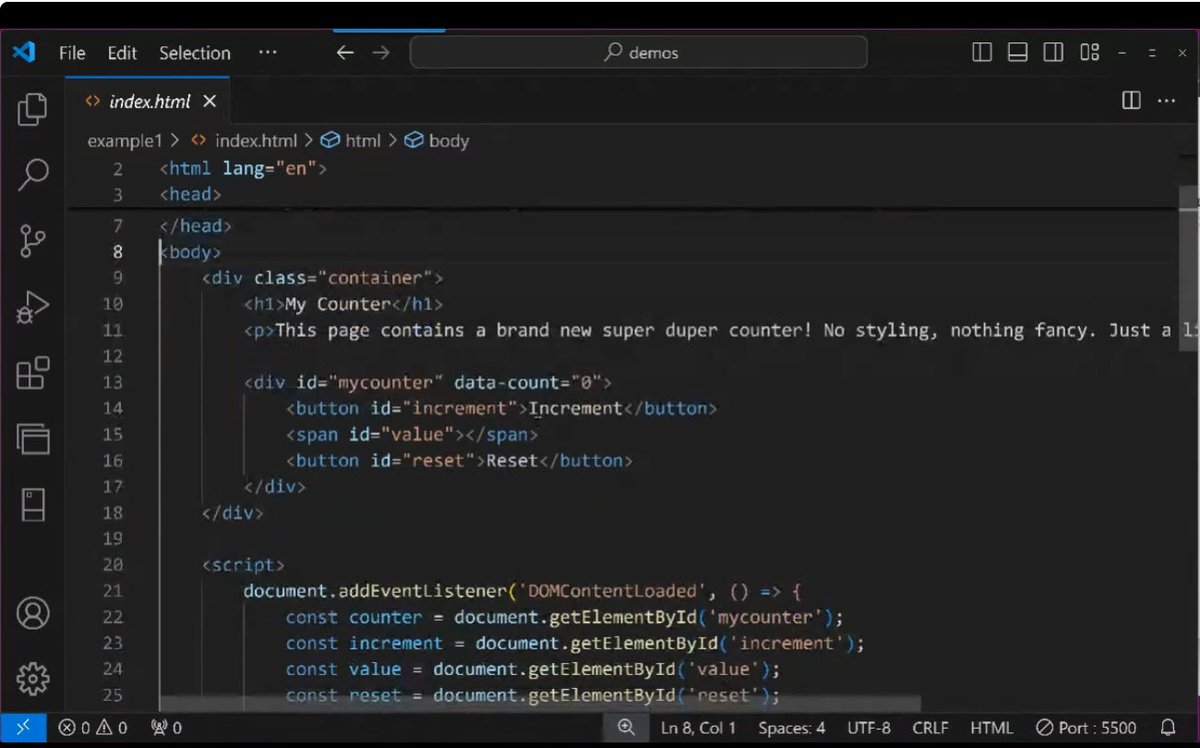The height and width of the screenshot is (748, 1200).
Task: Click the "My Counter" heading text
Action: point(337,304)
